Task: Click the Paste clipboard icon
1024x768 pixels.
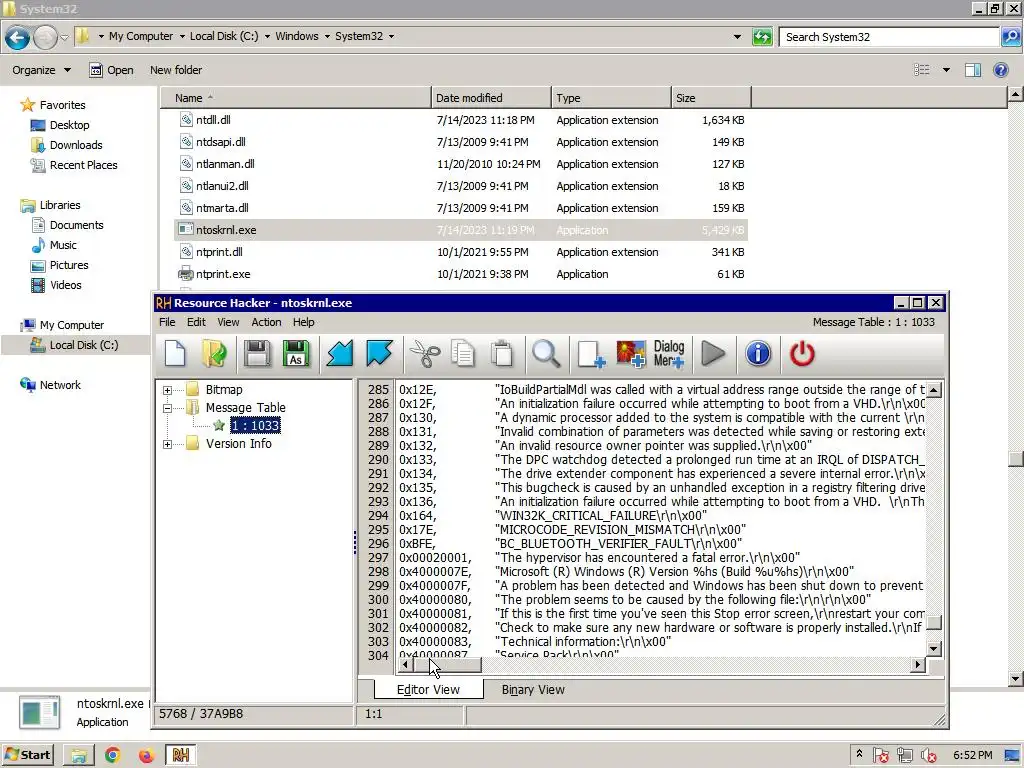Action: click(x=502, y=354)
